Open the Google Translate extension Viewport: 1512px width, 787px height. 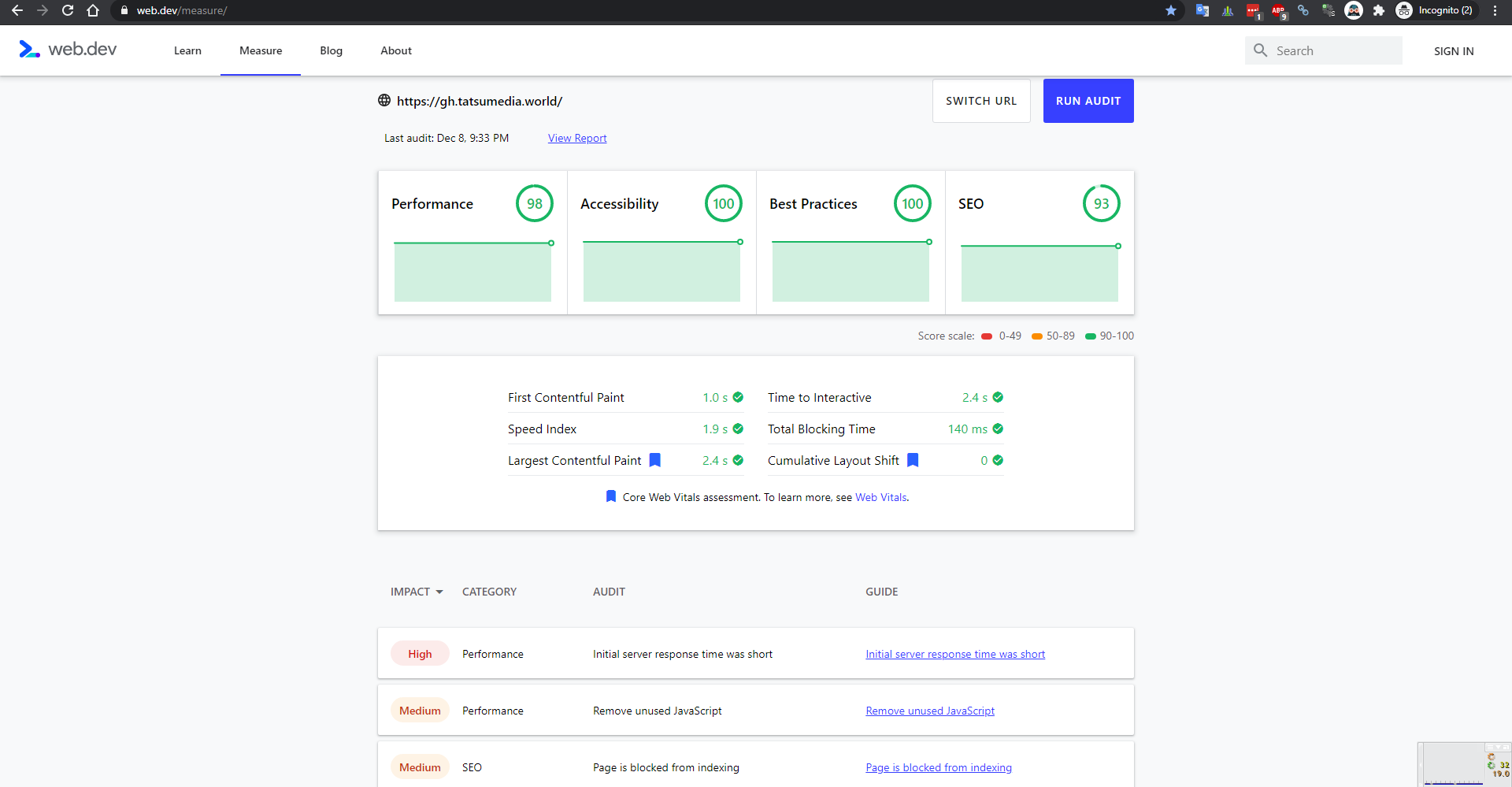(1202, 10)
